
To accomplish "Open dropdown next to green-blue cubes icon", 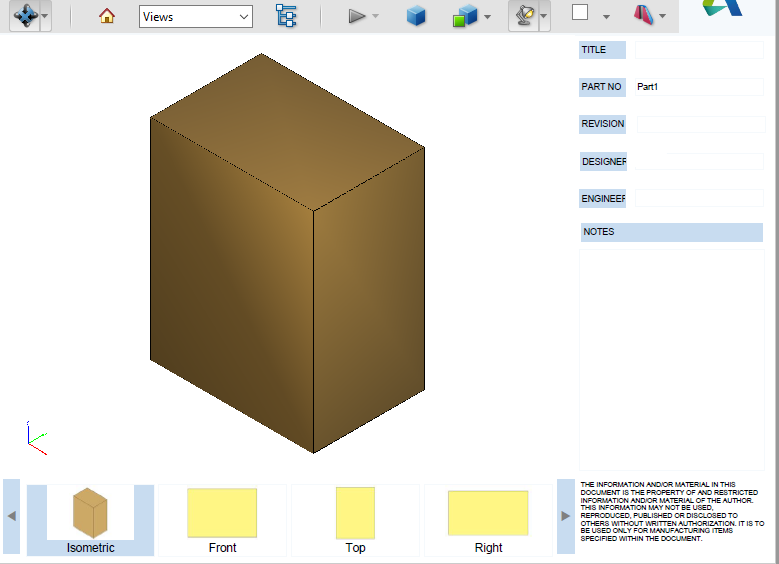I will [x=487, y=17].
